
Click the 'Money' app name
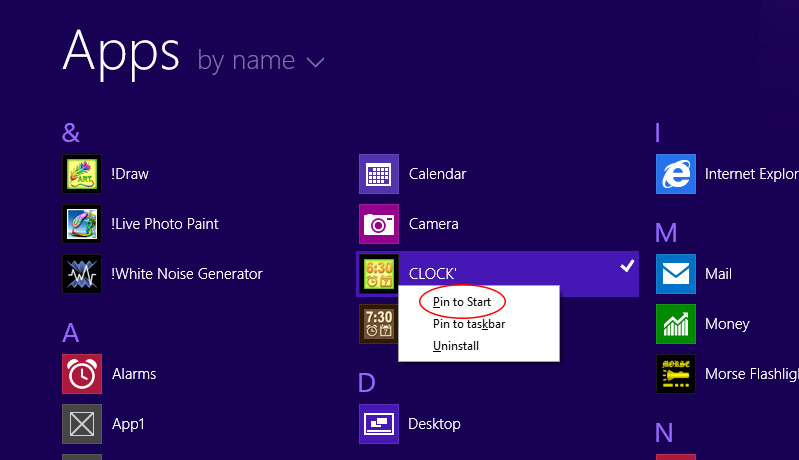tap(727, 324)
